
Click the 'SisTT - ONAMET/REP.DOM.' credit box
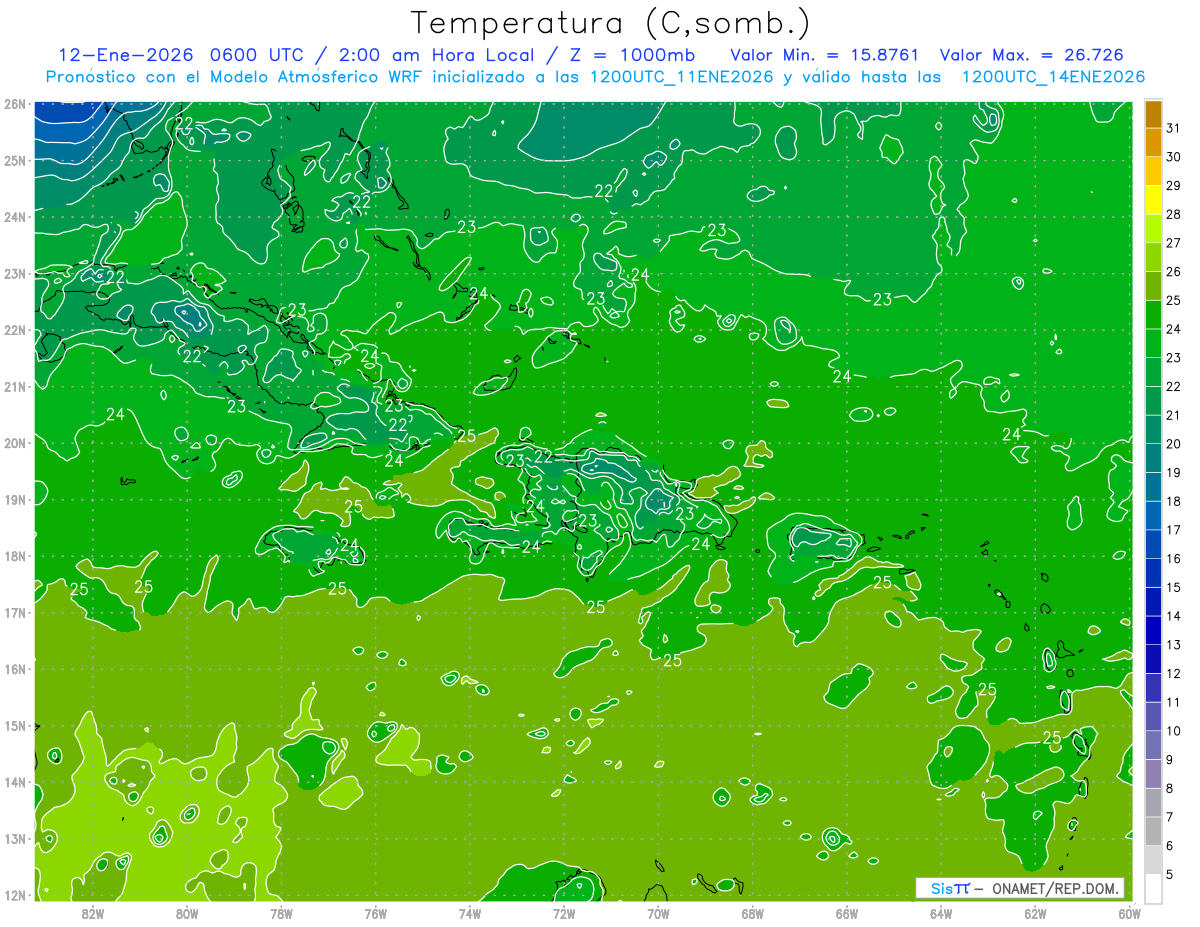click(1020, 888)
